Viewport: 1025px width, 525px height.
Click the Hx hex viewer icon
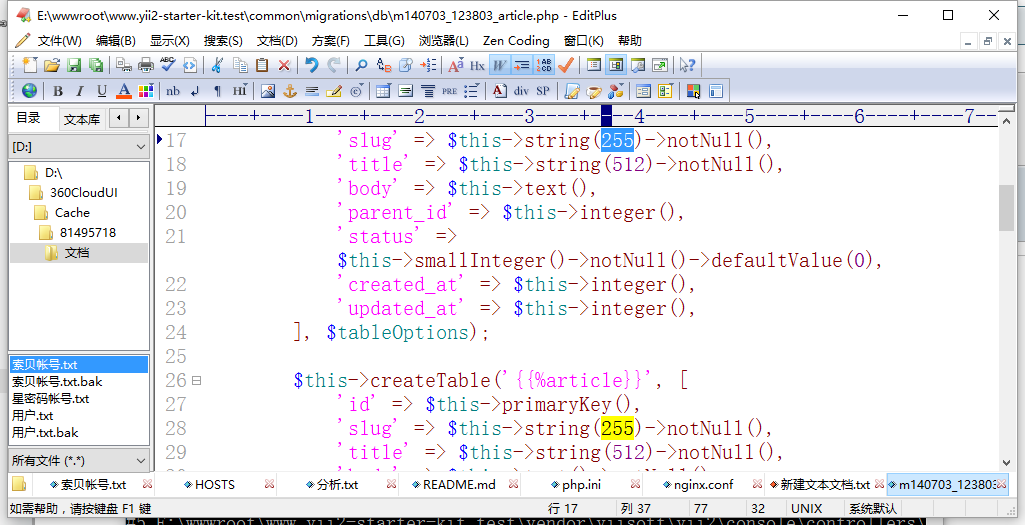coord(477,65)
